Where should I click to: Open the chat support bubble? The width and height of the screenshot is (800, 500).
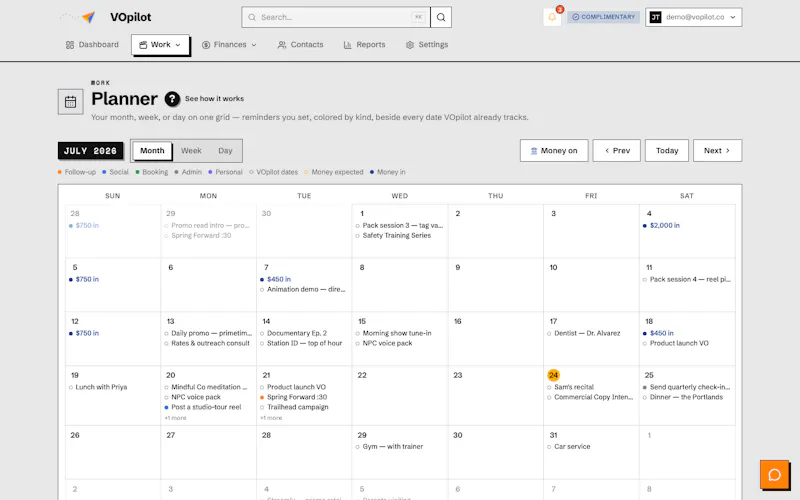774,475
